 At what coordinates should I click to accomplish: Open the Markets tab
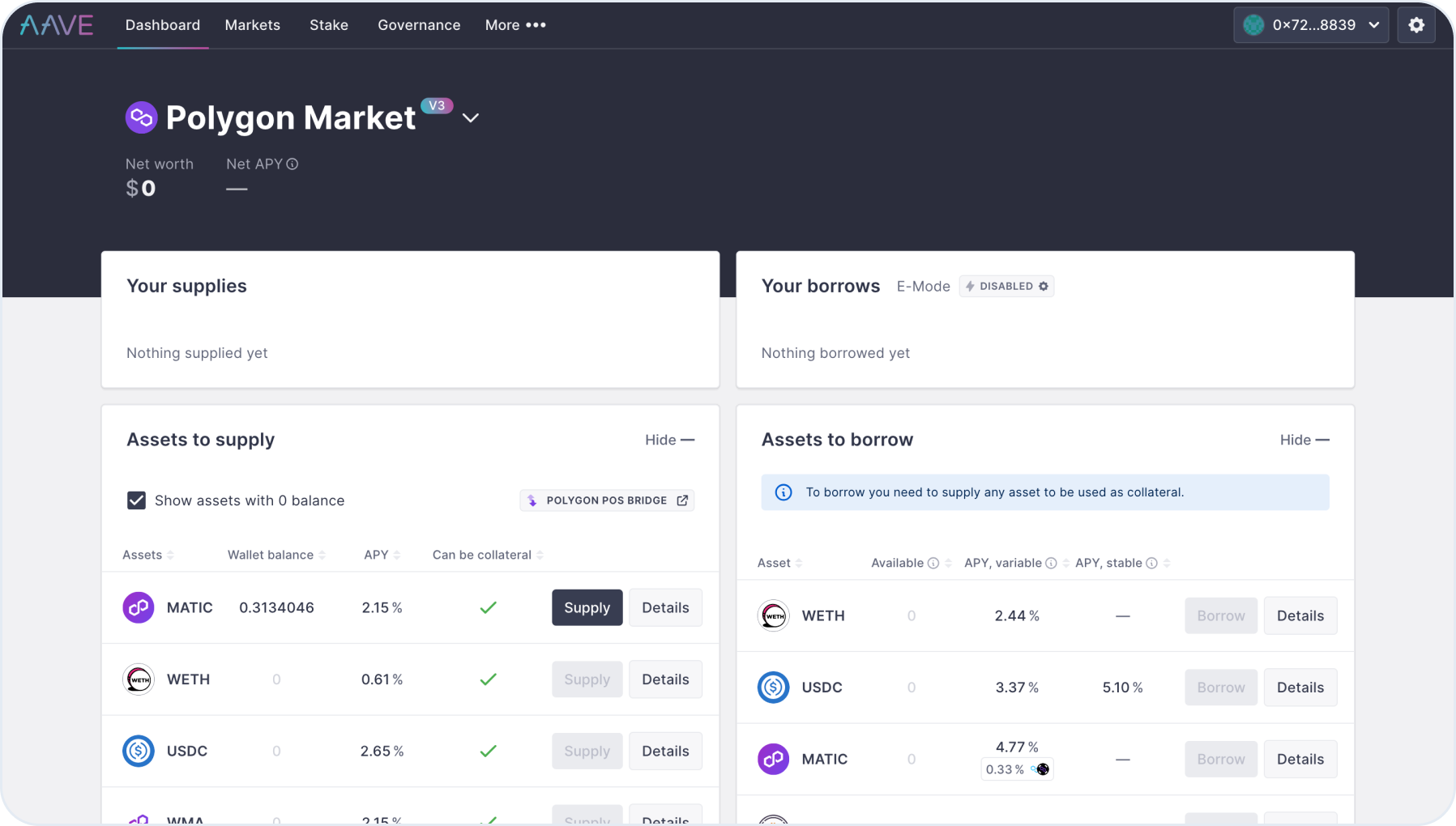tap(253, 25)
